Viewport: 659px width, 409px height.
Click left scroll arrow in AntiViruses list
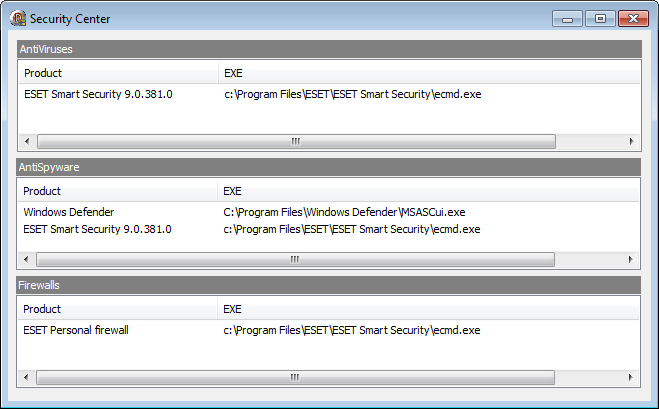click(x=27, y=142)
